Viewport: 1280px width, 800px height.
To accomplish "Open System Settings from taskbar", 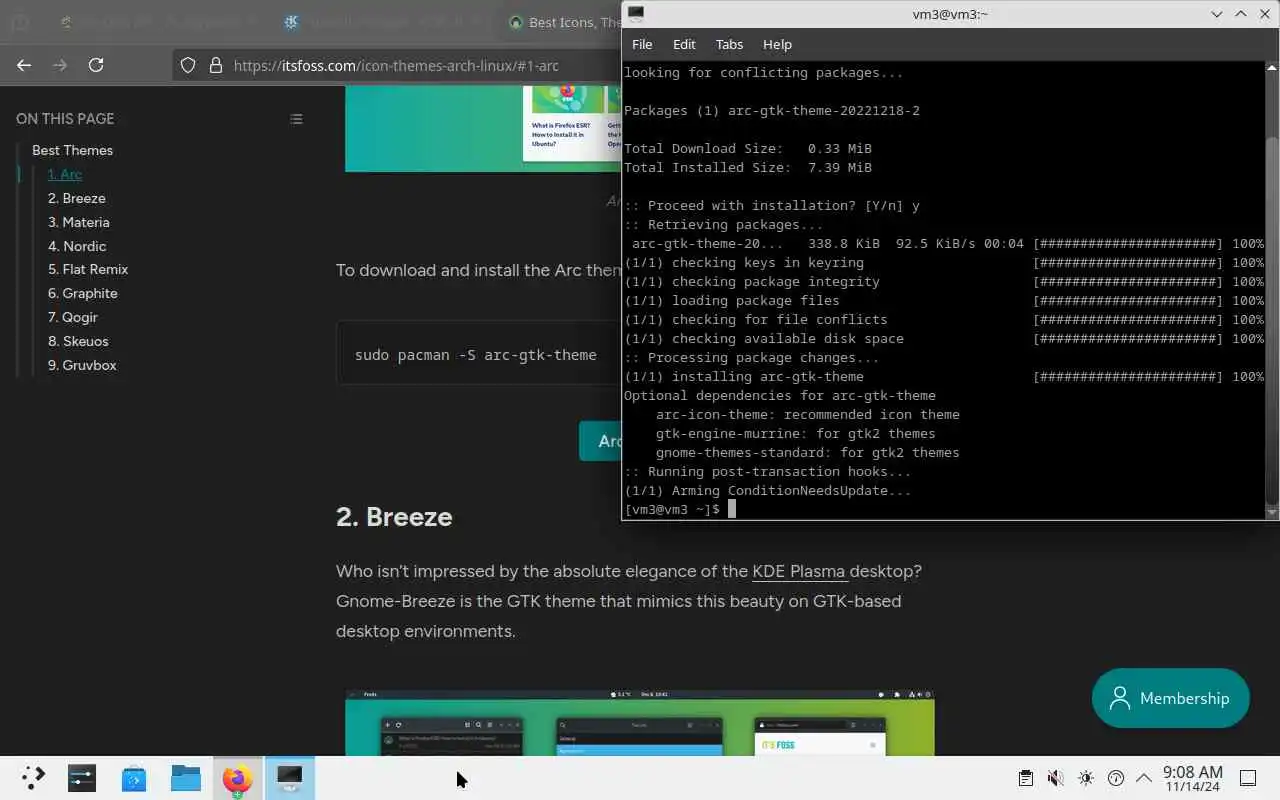I will click(x=82, y=778).
